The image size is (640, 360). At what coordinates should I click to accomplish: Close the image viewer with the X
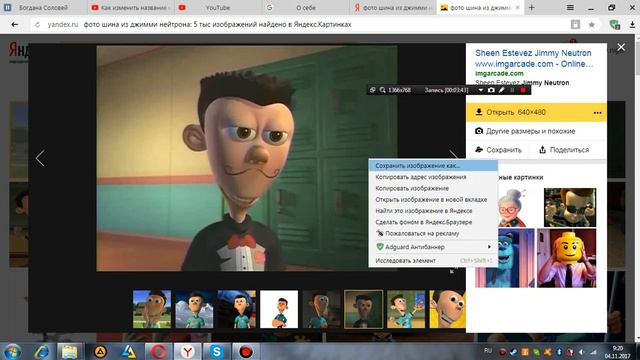(621, 47)
